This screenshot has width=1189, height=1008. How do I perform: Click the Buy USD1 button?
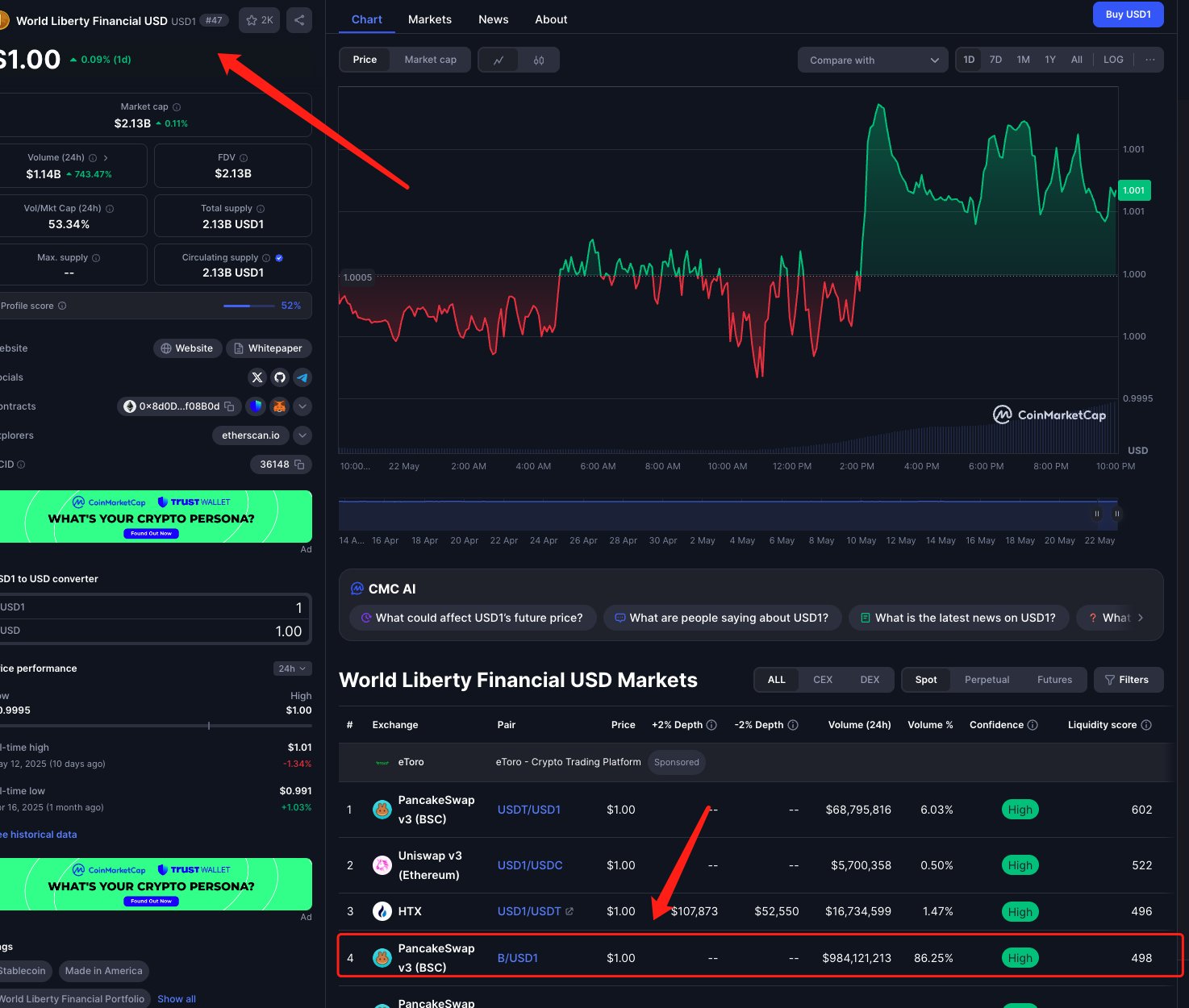[1128, 15]
